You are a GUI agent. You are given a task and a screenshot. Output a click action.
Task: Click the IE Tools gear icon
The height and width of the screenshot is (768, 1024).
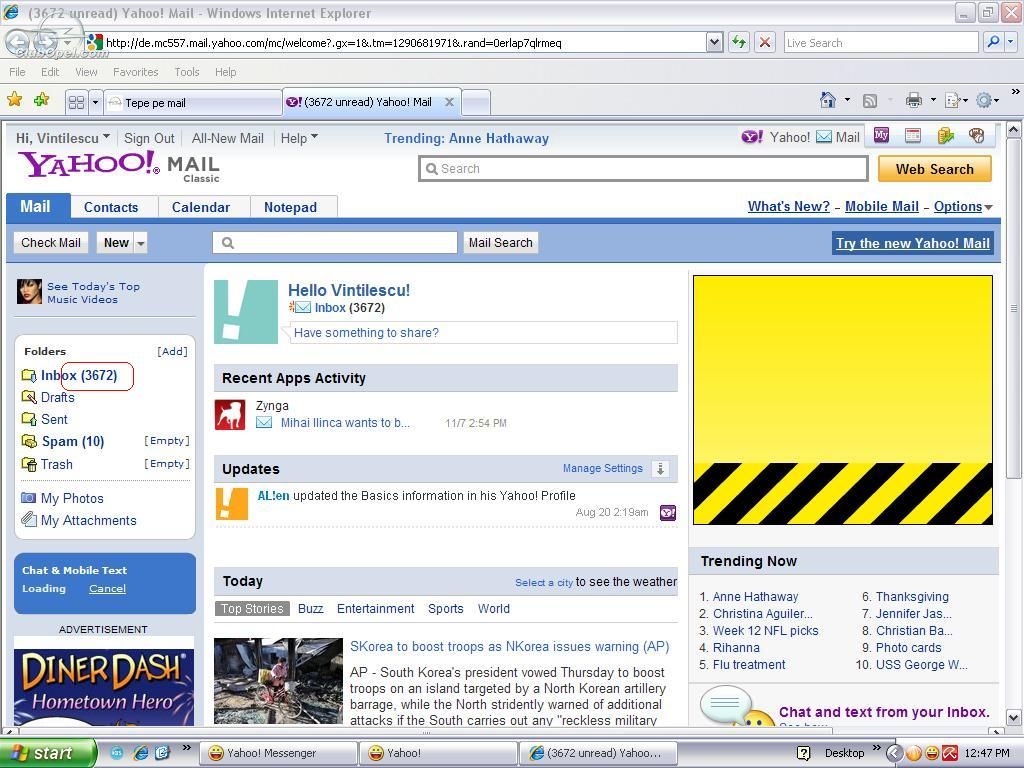984,100
